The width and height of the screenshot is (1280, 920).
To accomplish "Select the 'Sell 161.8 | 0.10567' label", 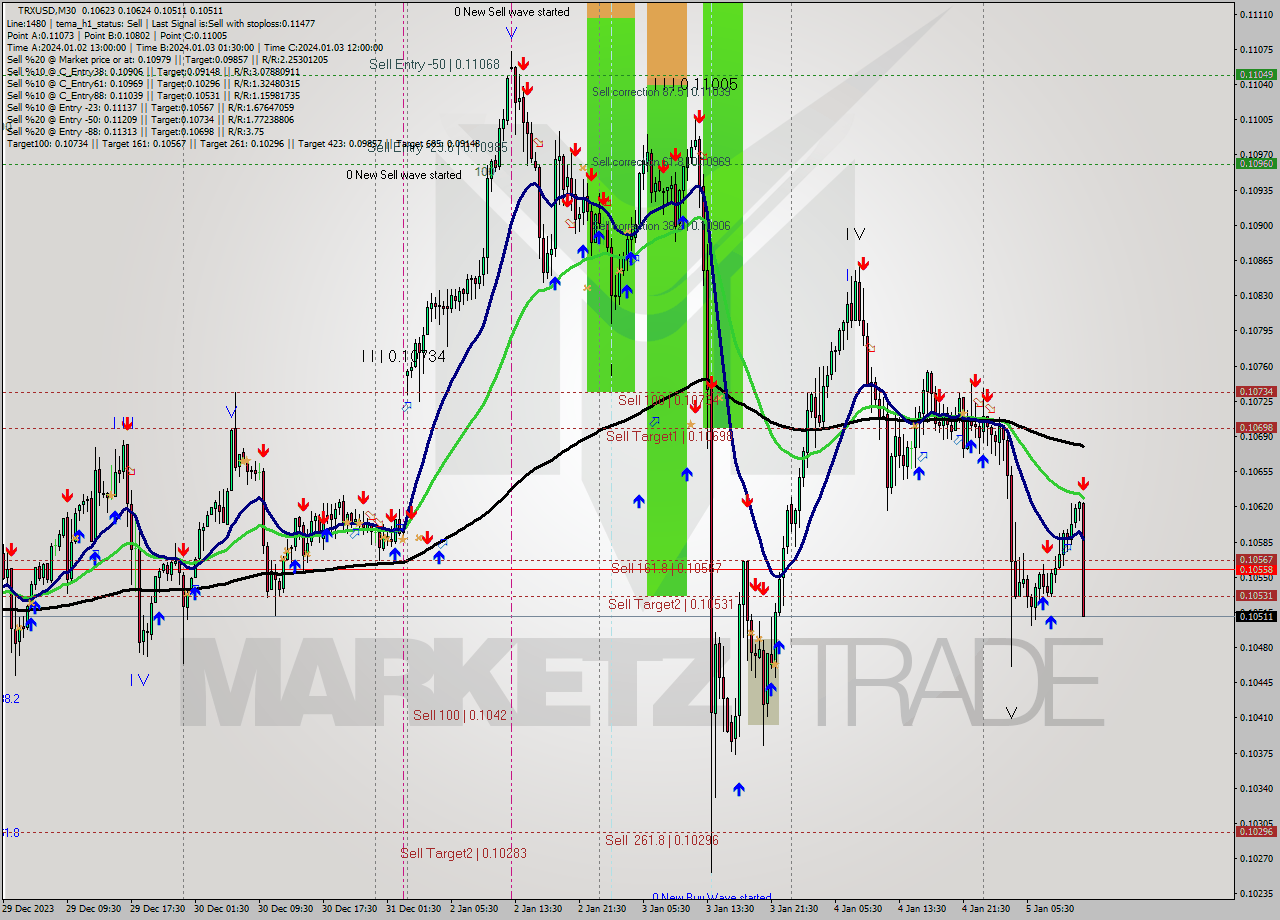I will (x=666, y=568).
